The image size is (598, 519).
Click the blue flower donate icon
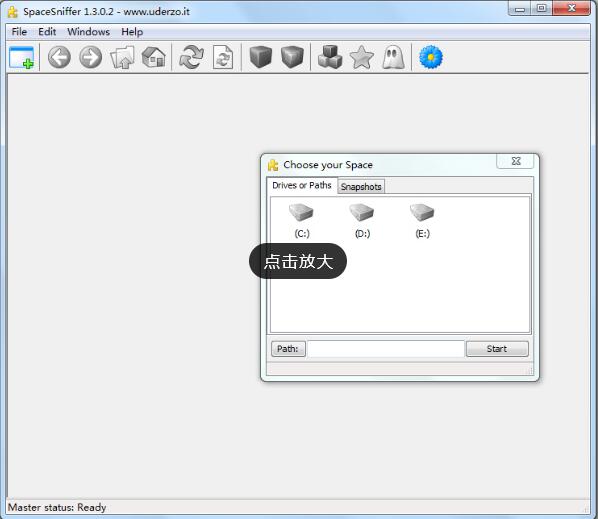pyautogui.click(x=431, y=57)
